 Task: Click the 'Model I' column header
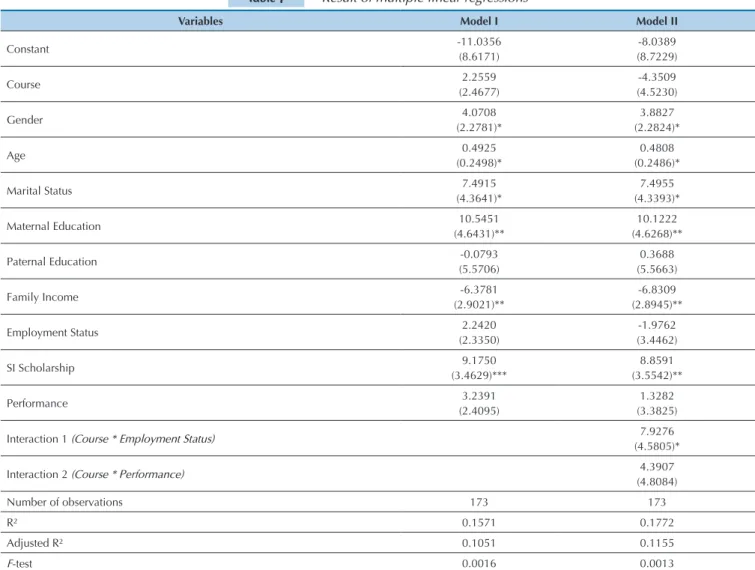pyautogui.click(x=479, y=21)
